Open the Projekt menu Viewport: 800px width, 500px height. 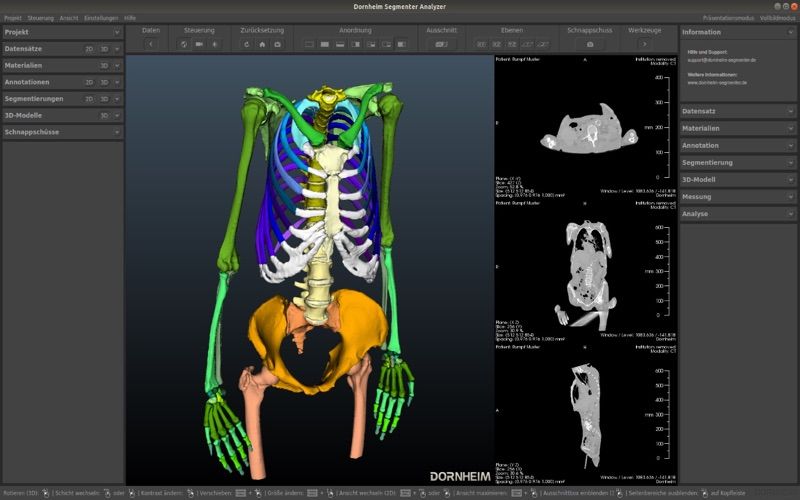[x=13, y=18]
